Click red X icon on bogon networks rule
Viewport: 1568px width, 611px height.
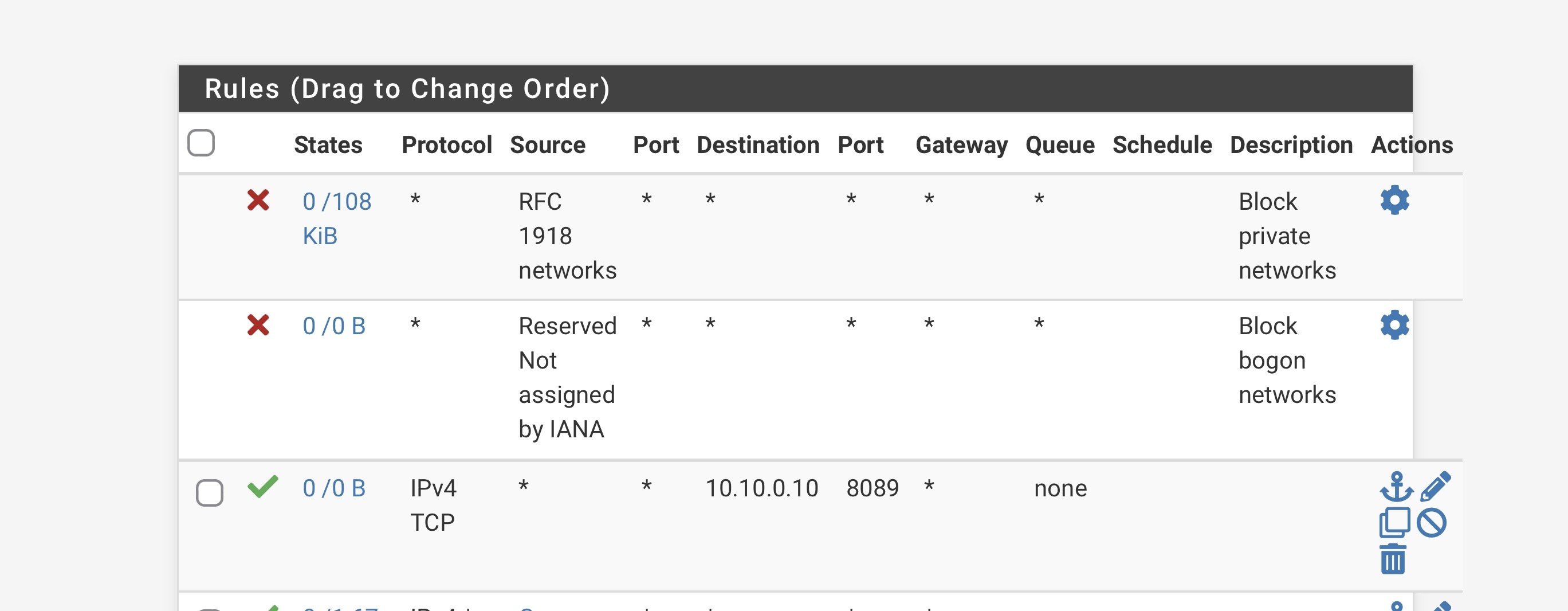coord(258,326)
